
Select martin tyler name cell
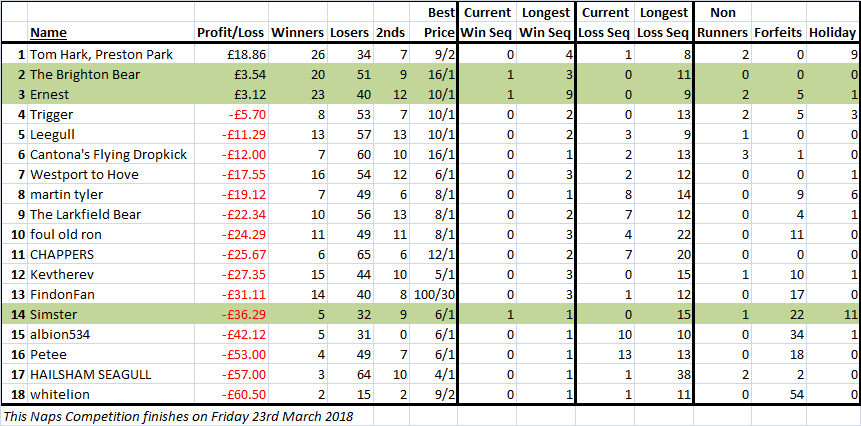pos(66,195)
